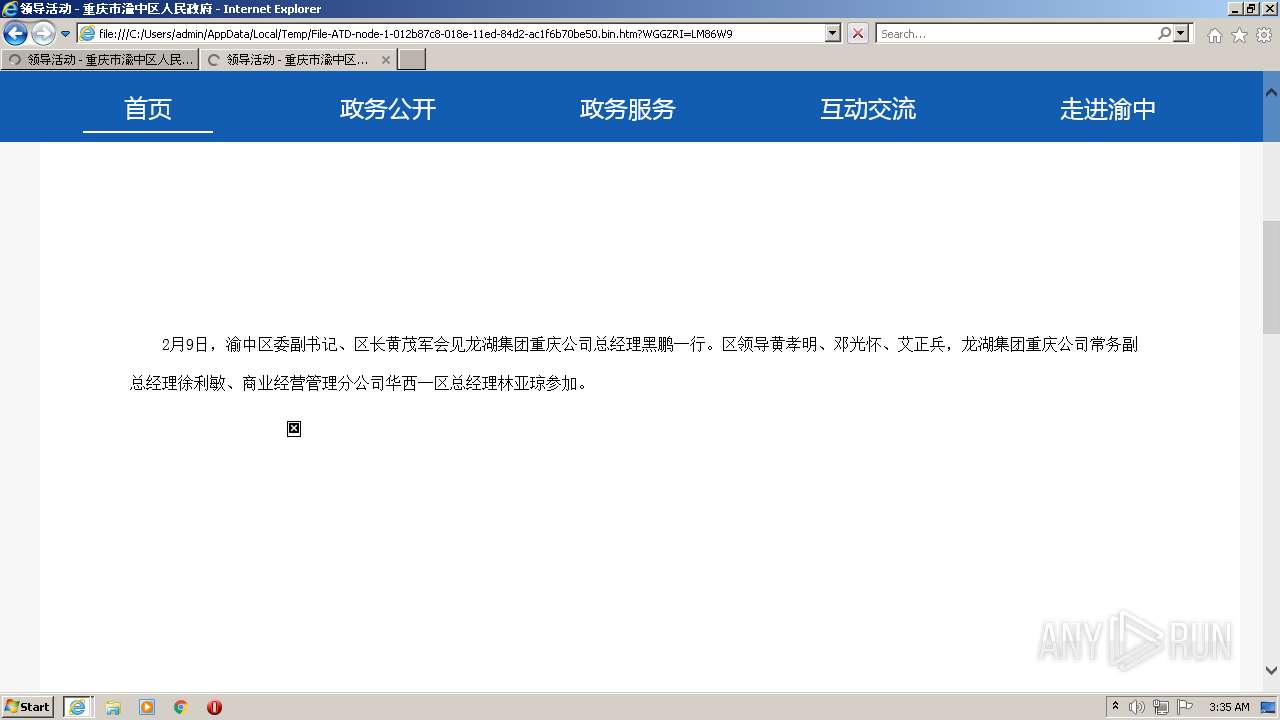Open the recent pages dropdown arrow
1280x720 pixels.
click(66, 34)
